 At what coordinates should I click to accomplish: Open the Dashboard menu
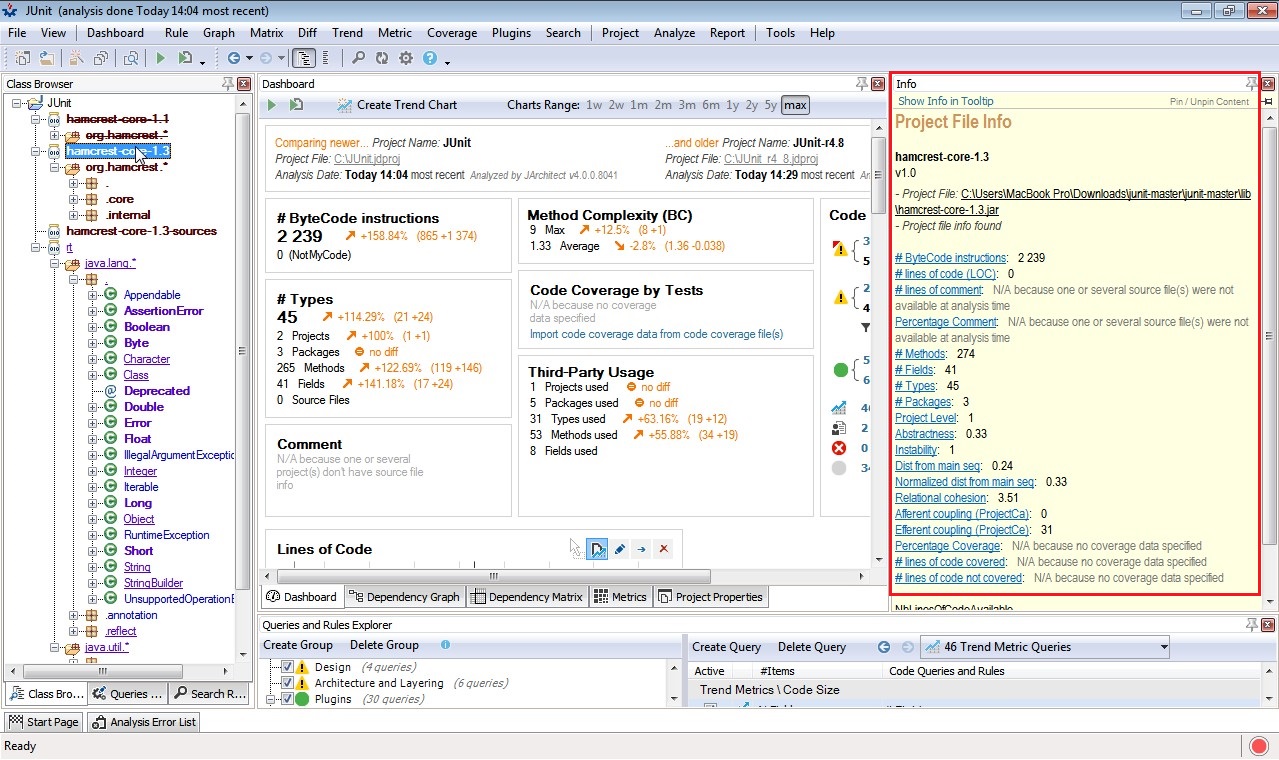tap(115, 33)
